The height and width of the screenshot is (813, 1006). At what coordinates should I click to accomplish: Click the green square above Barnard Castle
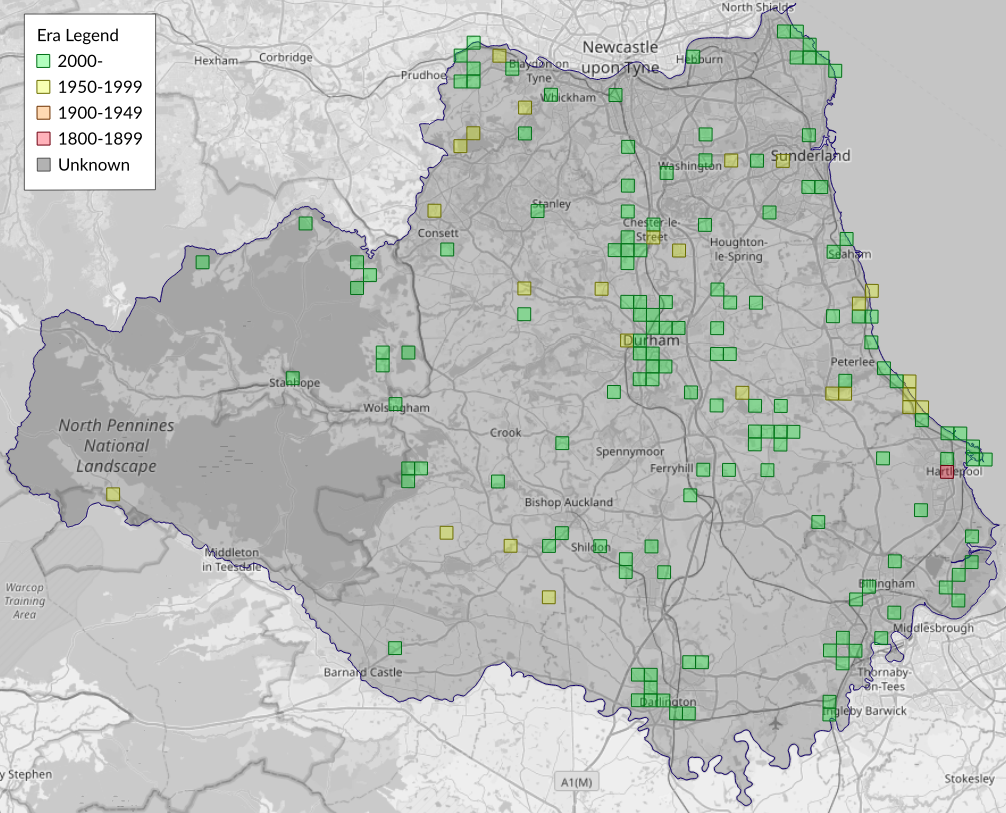395,648
